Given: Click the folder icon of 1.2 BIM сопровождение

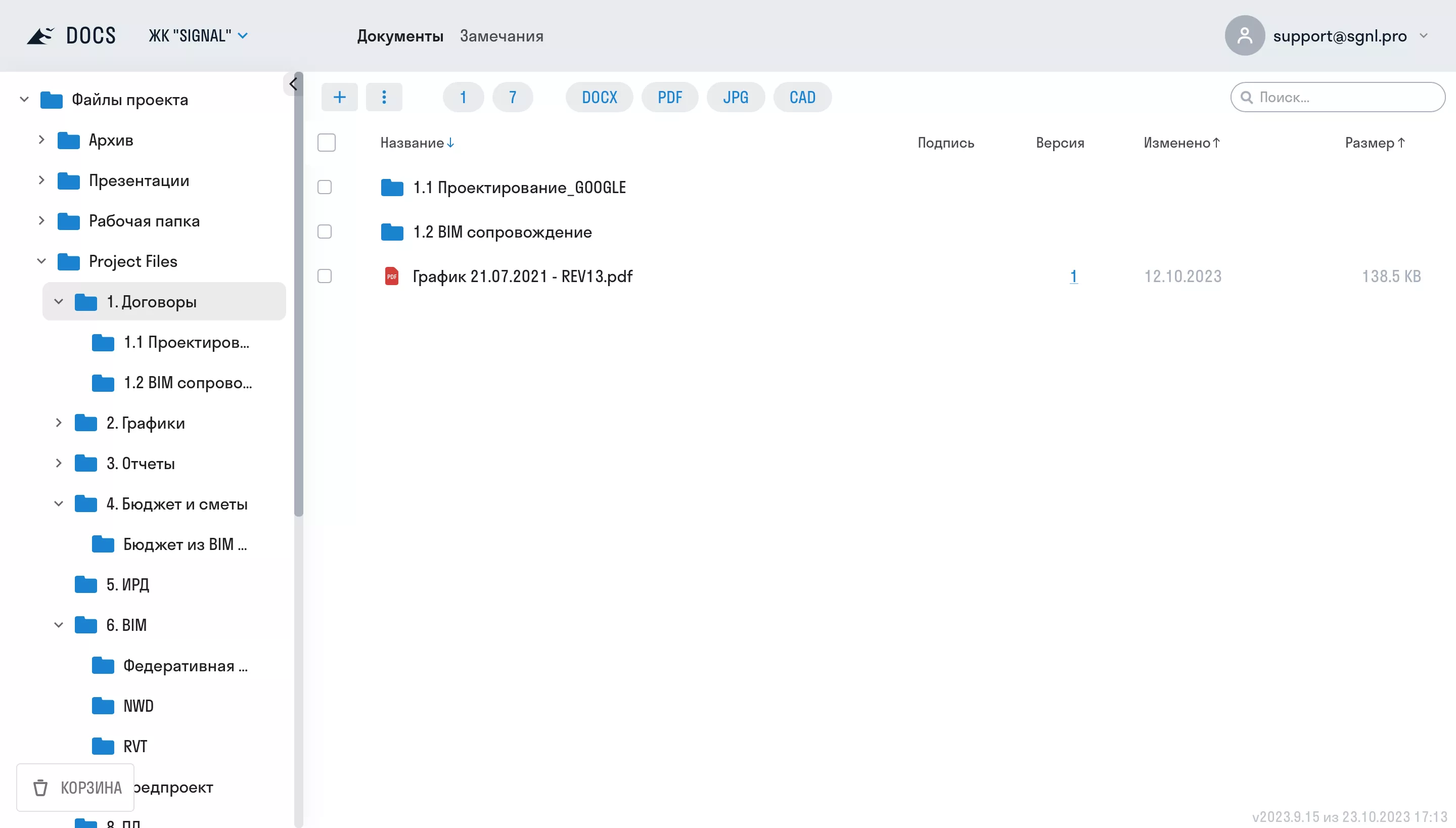Looking at the screenshot, I should (x=392, y=232).
